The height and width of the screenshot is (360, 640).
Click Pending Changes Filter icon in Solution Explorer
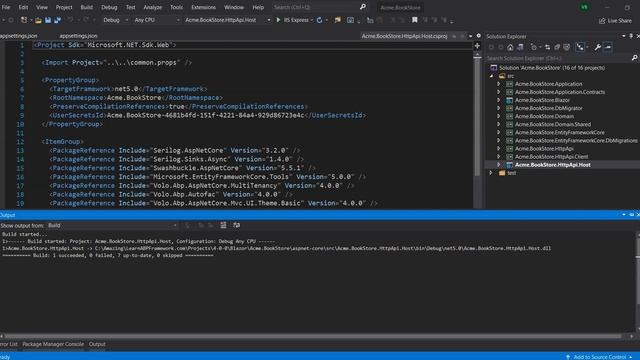pos(533,47)
